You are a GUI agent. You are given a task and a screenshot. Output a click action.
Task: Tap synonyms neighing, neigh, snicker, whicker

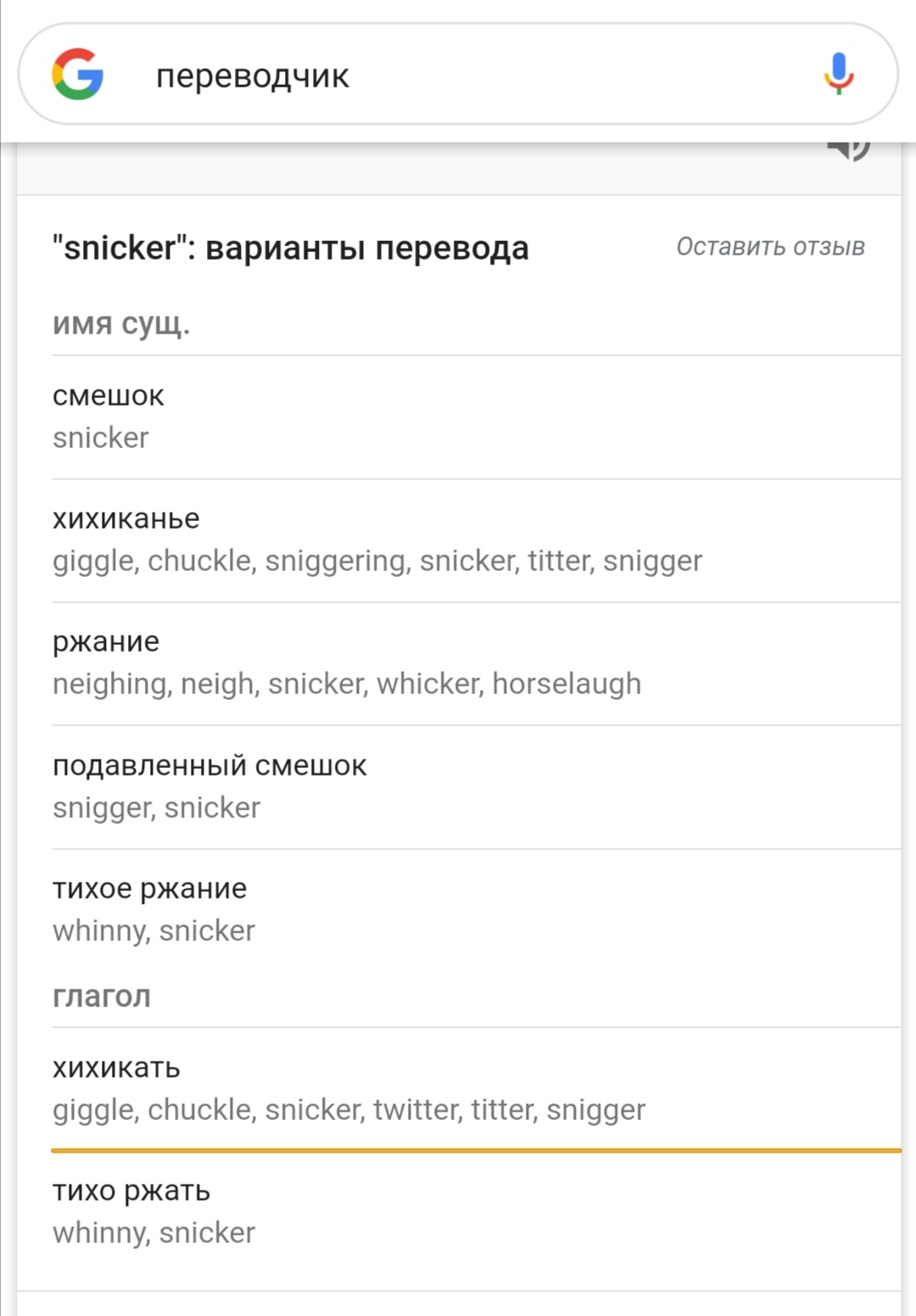347,684
